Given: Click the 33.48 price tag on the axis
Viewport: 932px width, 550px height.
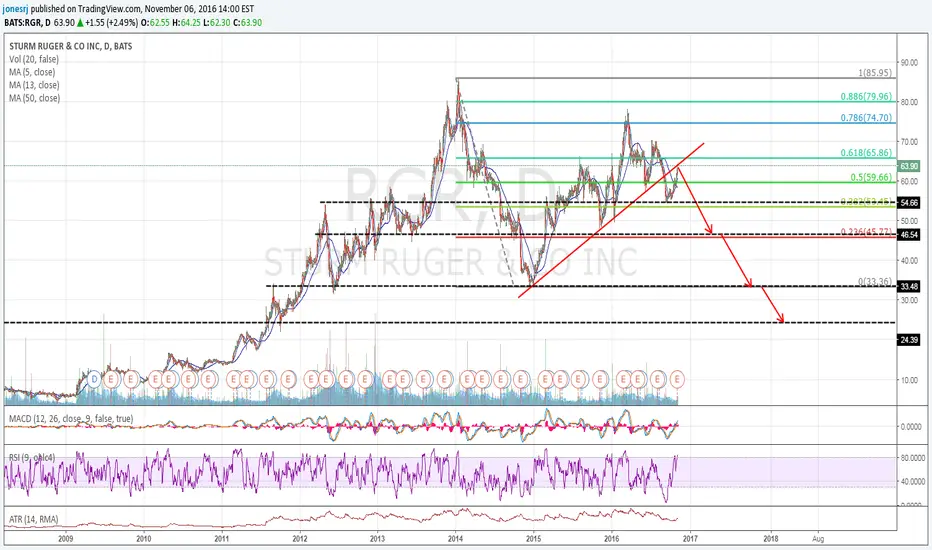Looking at the screenshot, I should [909, 287].
